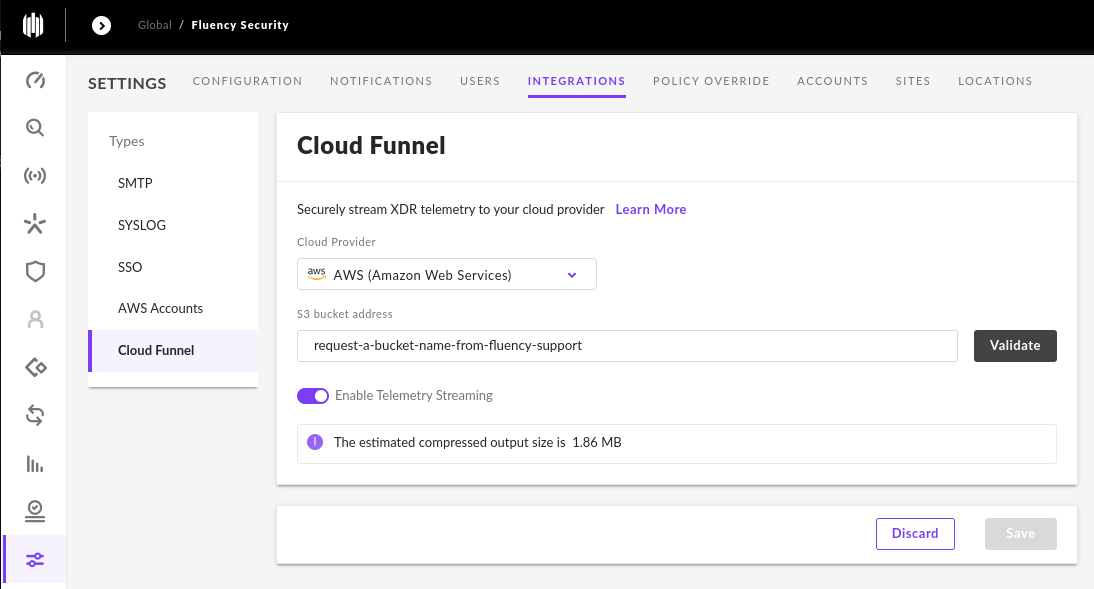The image size is (1094, 589).
Task: Toggle Enable Telemetry Streaming switch
Action: (x=313, y=396)
